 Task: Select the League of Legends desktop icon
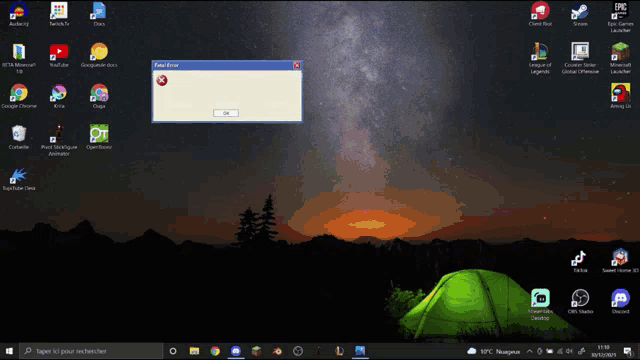click(x=540, y=58)
